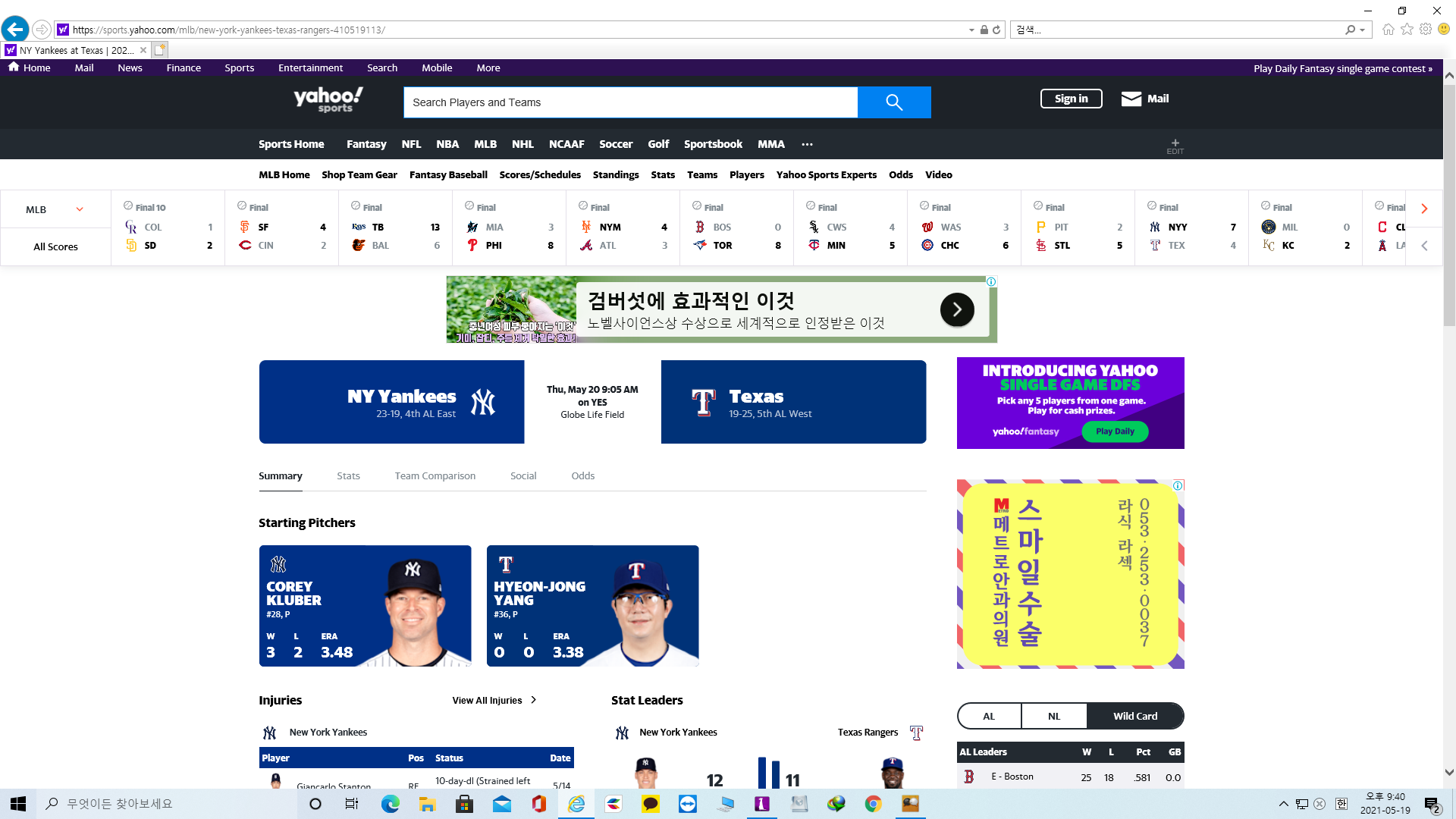
Task: Open the notification center icon
Action: point(1432,804)
